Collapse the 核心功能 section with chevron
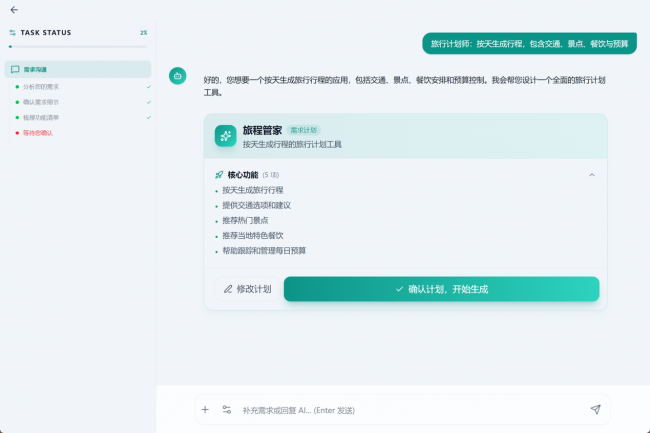 (591, 175)
